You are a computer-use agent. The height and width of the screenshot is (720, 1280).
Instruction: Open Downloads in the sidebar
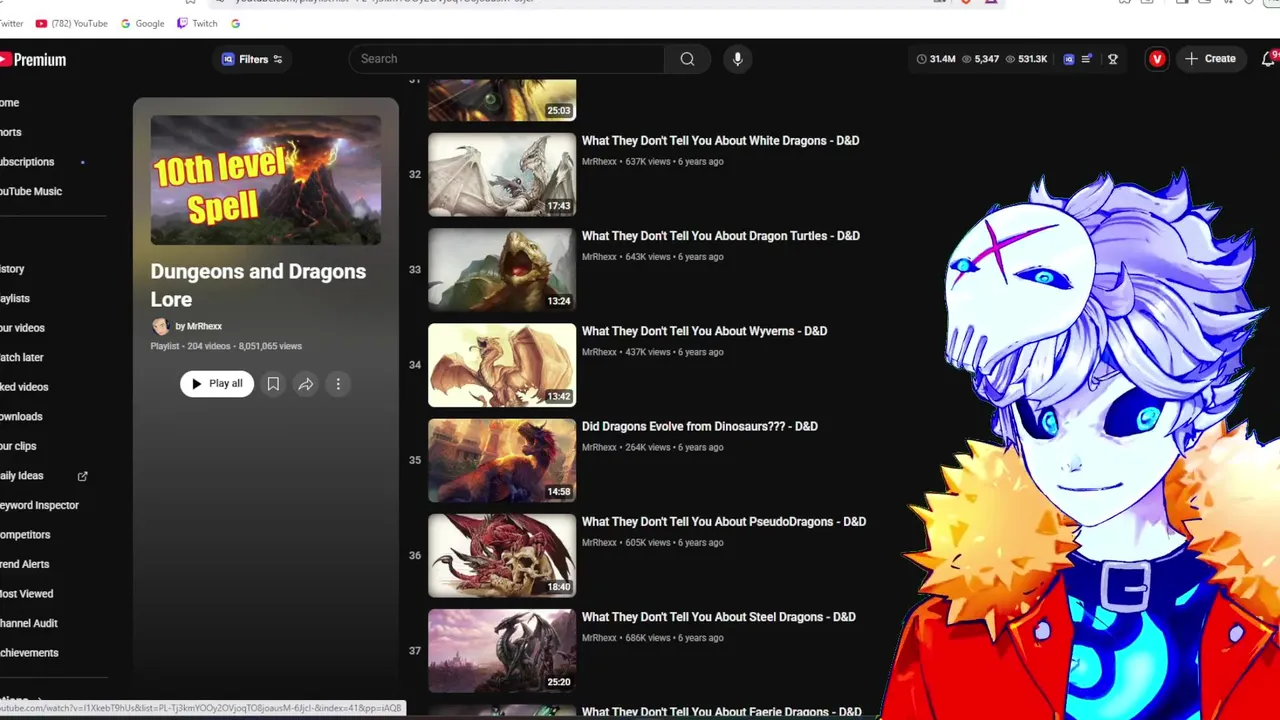[22, 416]
